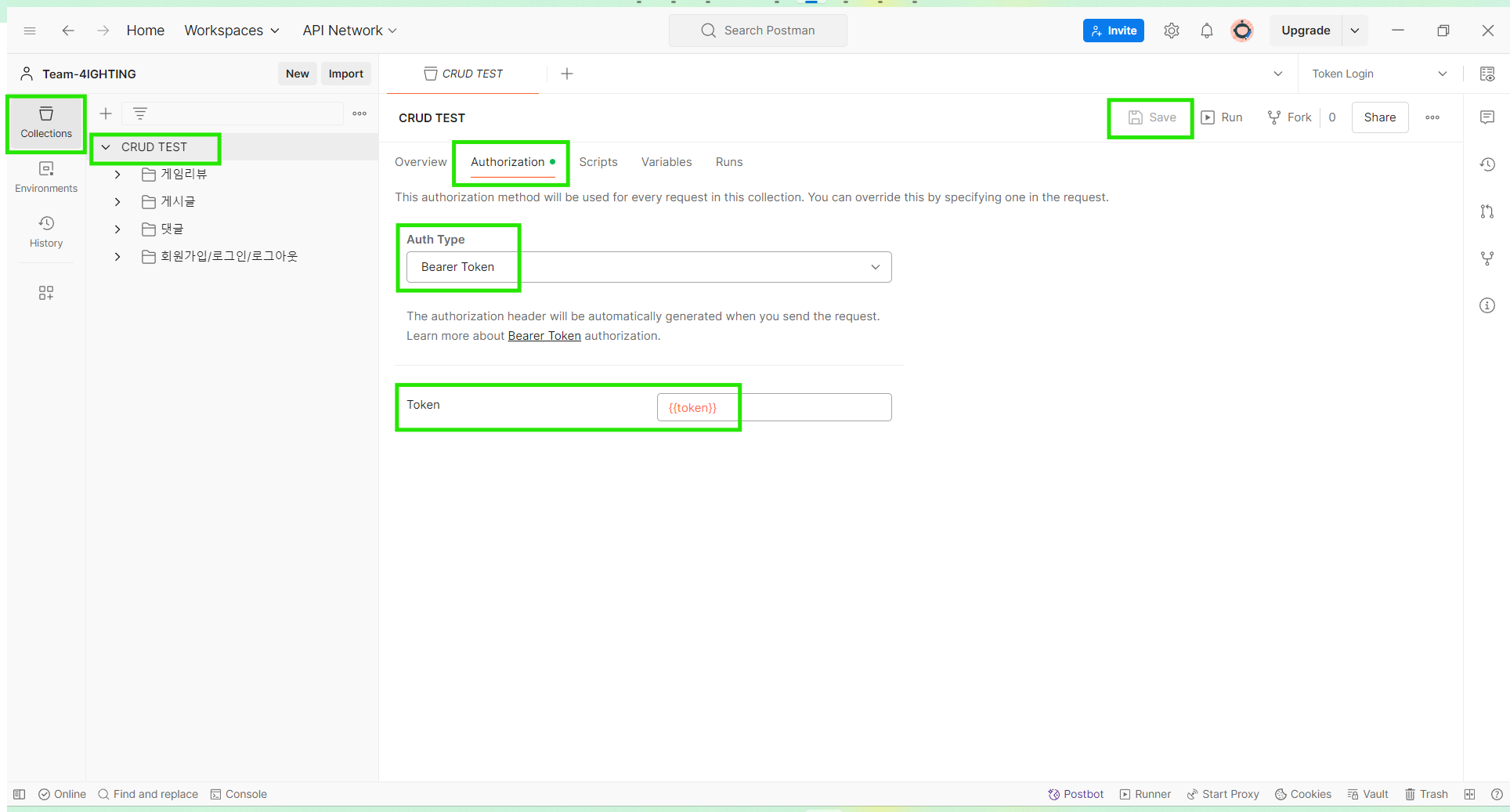
Task: Open the user avatar menu
Action: tap(1242, 31)
